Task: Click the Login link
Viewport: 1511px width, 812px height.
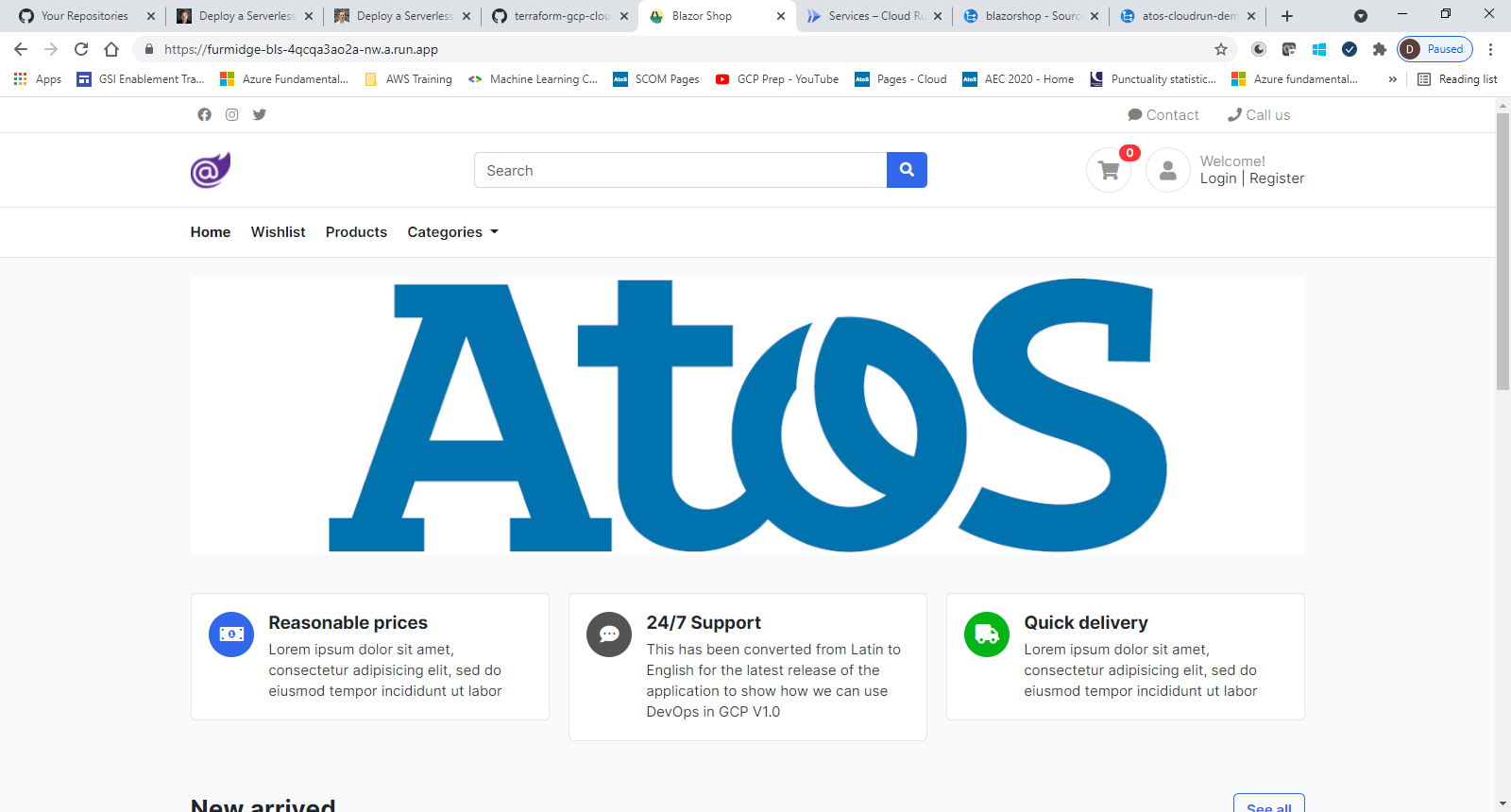Action: click(x=1218, y=178)
